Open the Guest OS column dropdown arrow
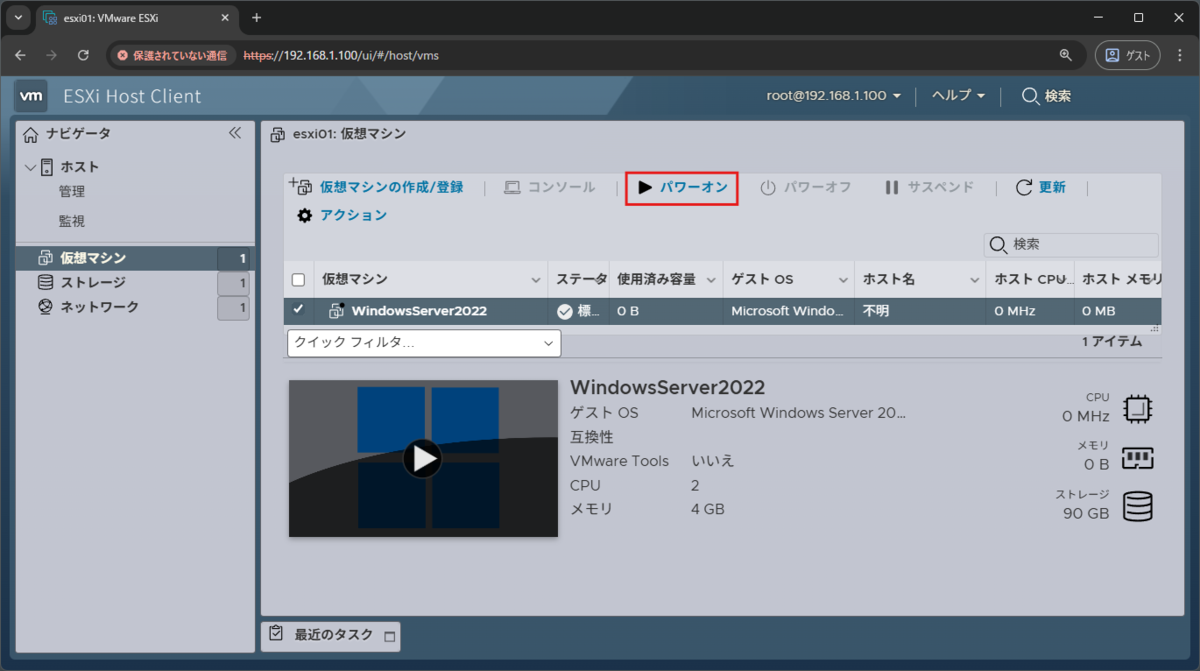The image size is (1200, 671). pos(842,280)
